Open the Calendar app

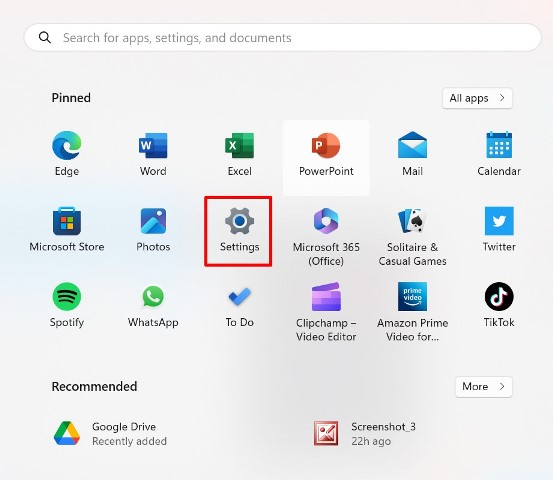pos(499,146)
